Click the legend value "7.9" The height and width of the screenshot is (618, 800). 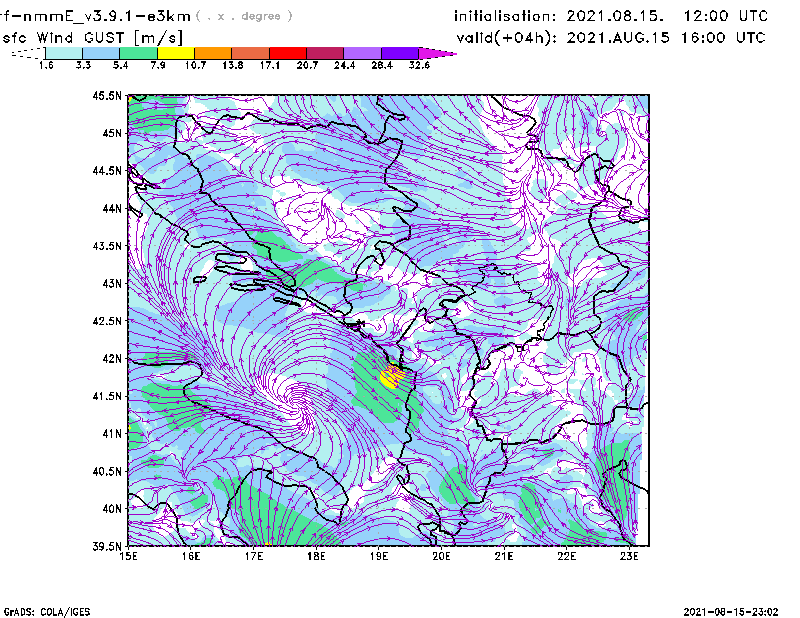click(158, 65)
